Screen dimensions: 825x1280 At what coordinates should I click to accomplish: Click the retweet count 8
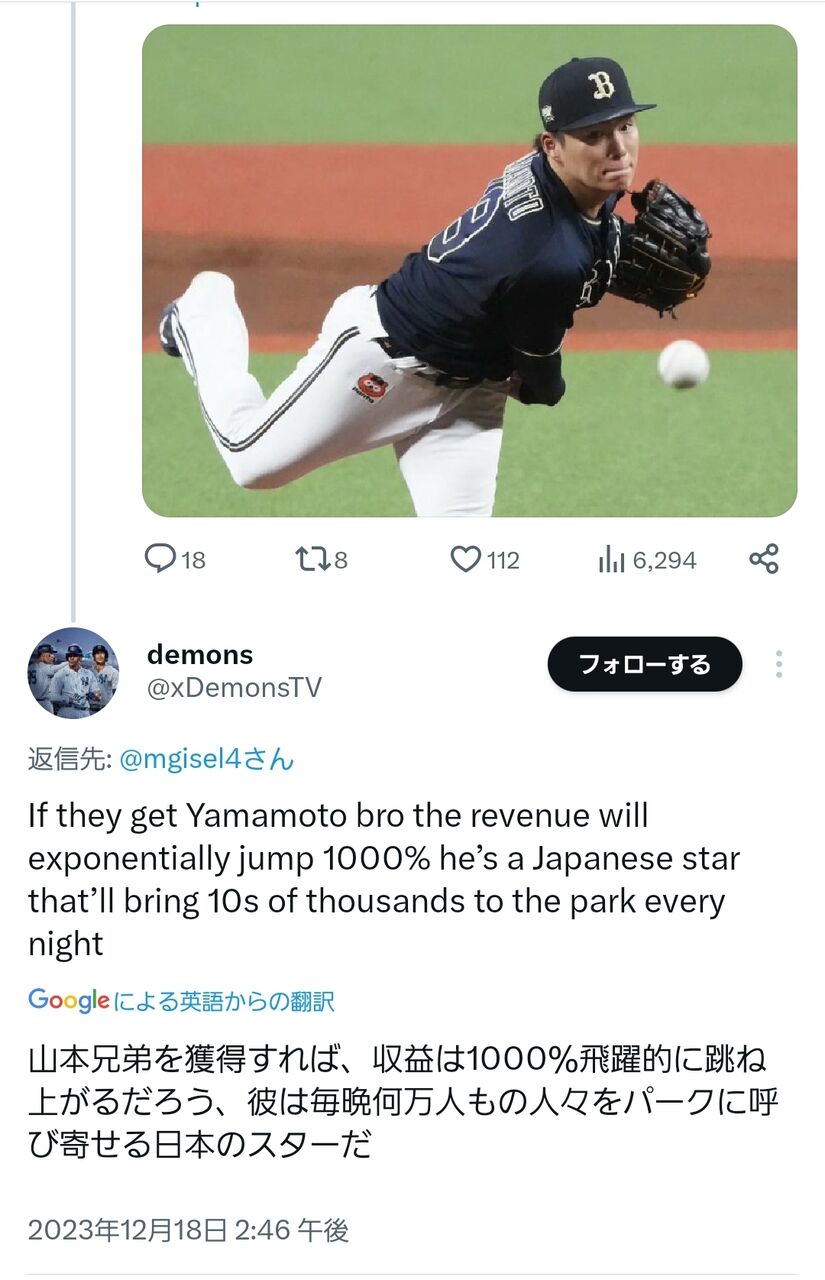(341, 560)
